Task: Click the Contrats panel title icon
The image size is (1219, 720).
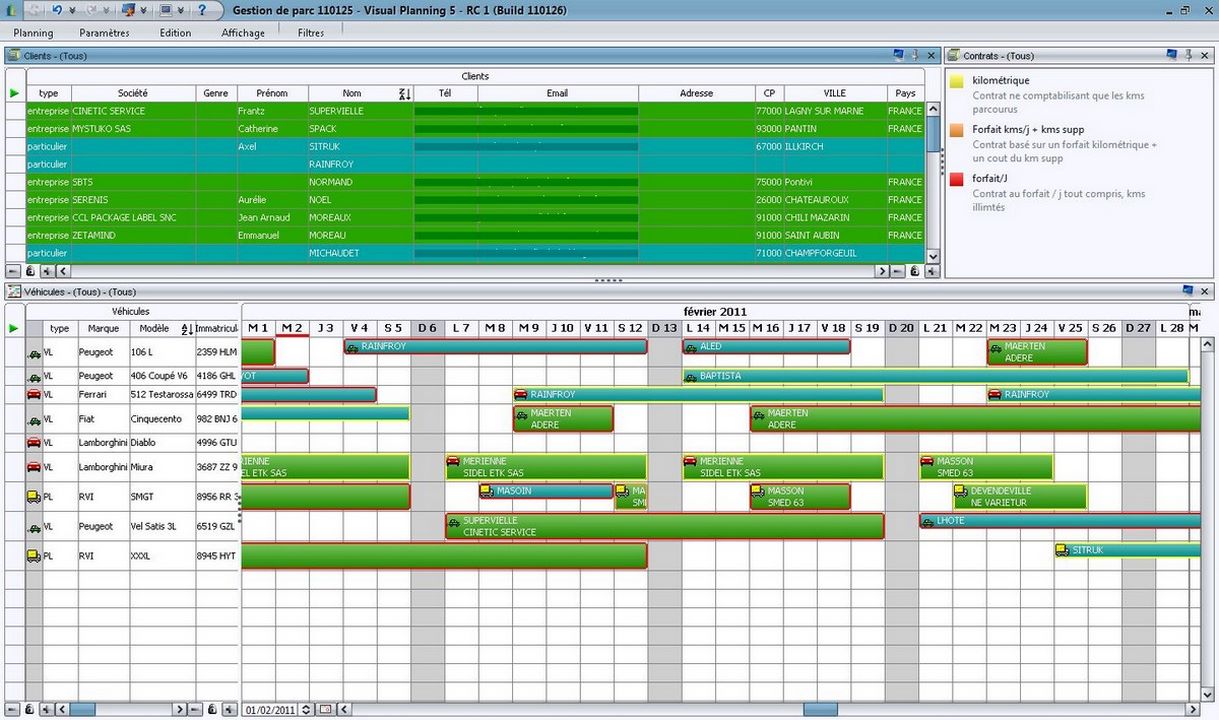Action: [954, 56]
